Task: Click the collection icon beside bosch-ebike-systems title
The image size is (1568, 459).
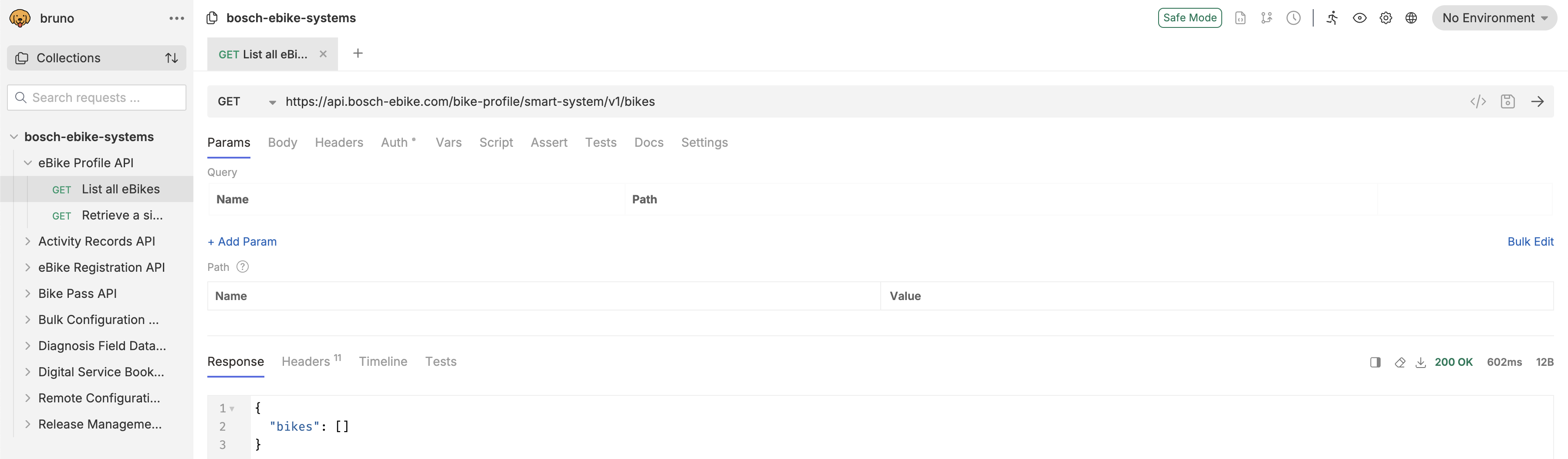Action: [212, 18]
